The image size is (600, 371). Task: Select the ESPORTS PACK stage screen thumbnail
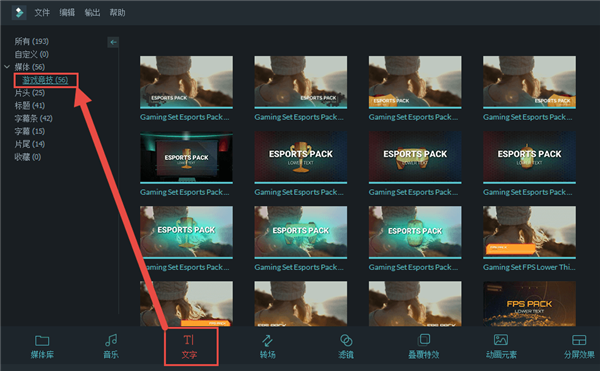186,157
